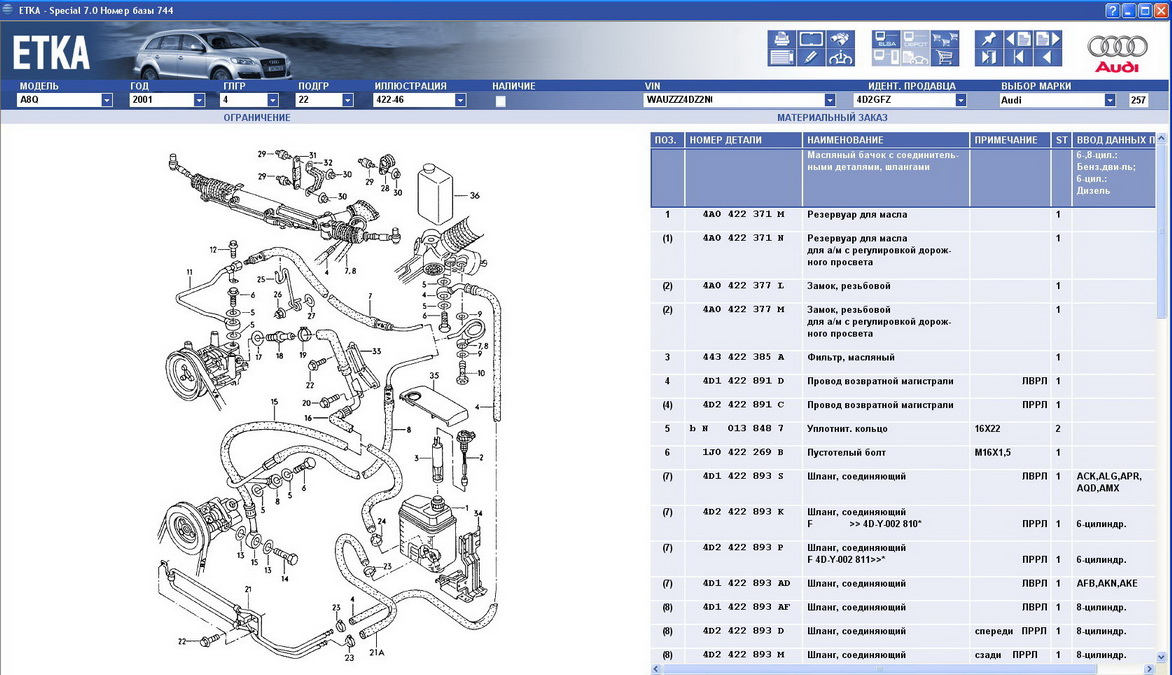1172x675 pixels.
Task: Click the help question mark button
Action: click(1112, 9)
